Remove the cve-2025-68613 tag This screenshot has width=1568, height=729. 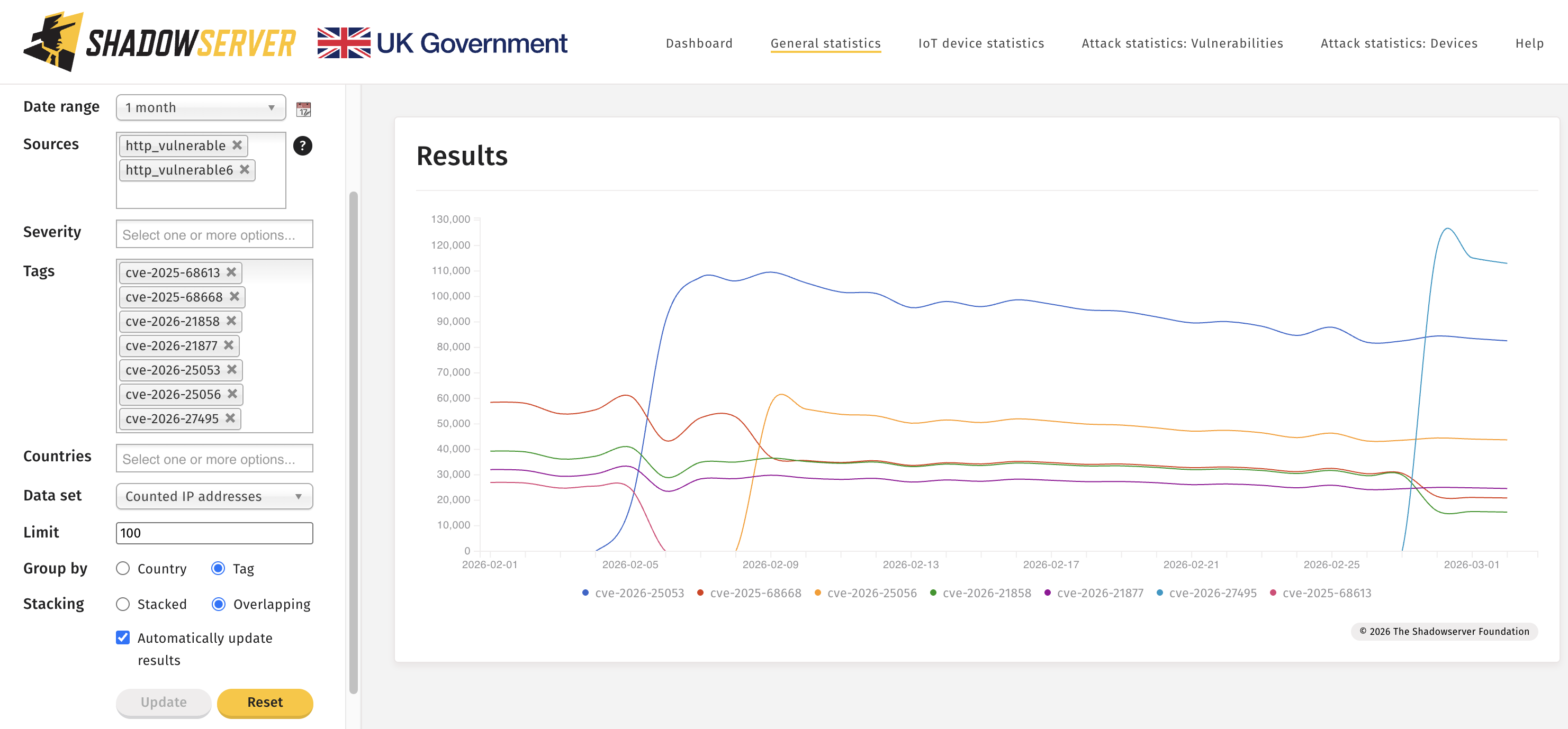tap(231, 272)
